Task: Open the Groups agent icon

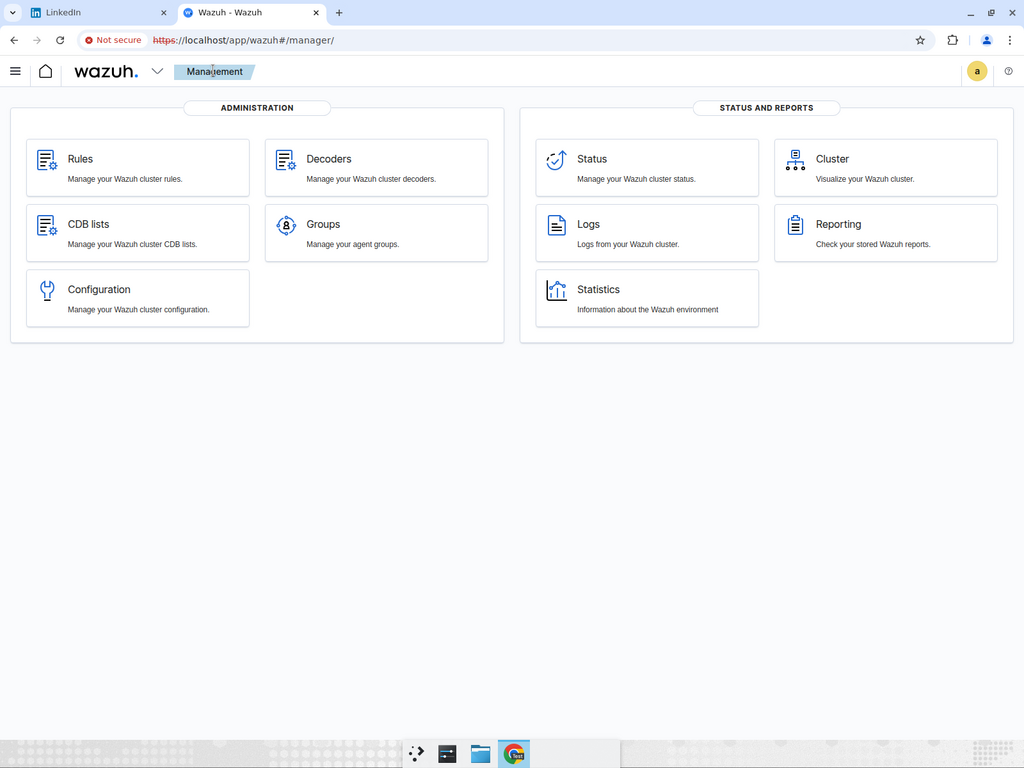Action: [285, 225]
